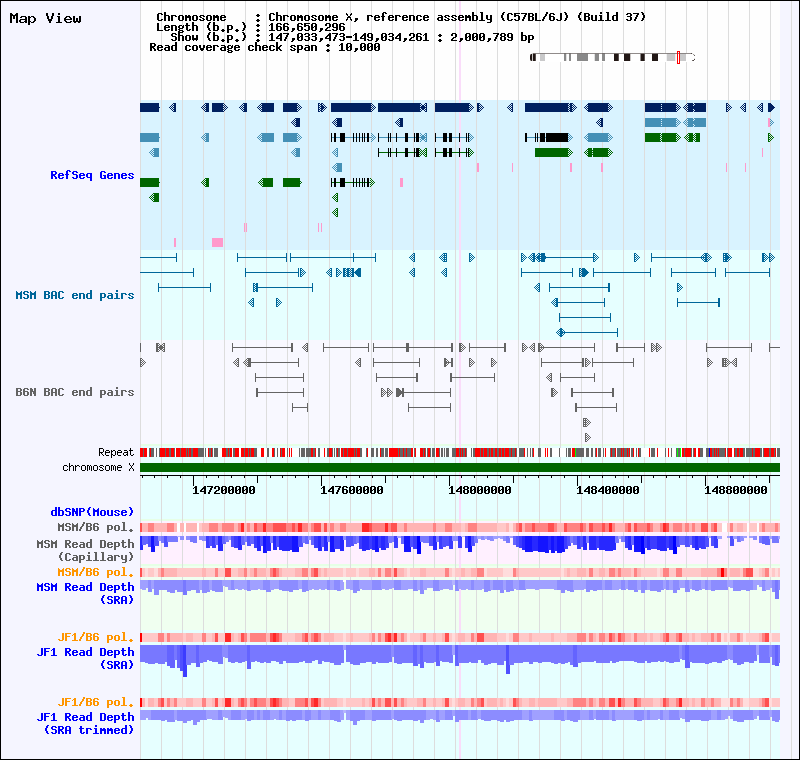Click the Map View title
Image resolution: width=800 pixels, height=760 pixels.
(45, 18)
